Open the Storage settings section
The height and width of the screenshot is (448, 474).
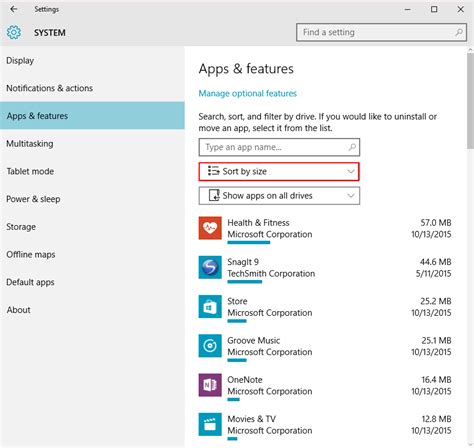pos(21,227)
